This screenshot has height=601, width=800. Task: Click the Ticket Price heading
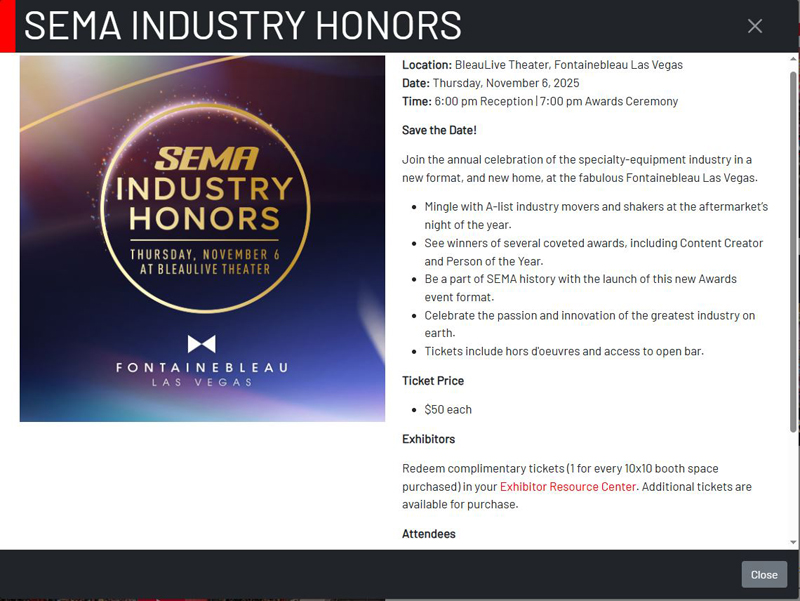[x=433, y=381]
